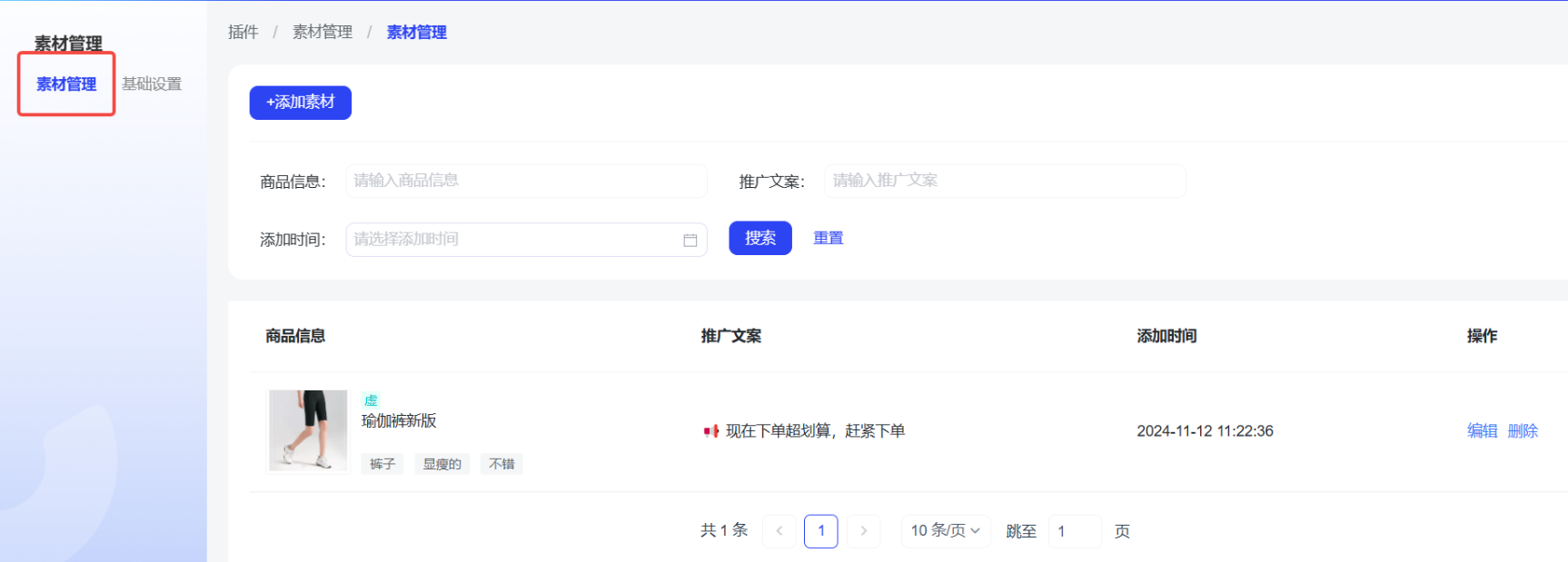The height and width of the screenshot is (562, 1568).
Task: Edit the 瑜伽裤新版 material via 编辑
Action: pyautogui.click(x=1482, y=431)
